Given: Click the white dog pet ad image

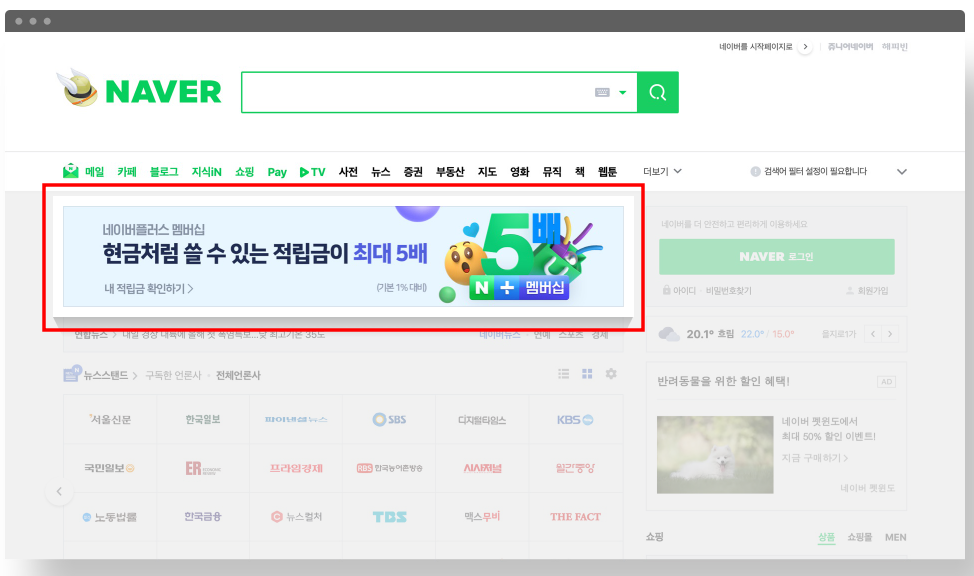Looking at the screenshot, I should click(x=715, y=455).
